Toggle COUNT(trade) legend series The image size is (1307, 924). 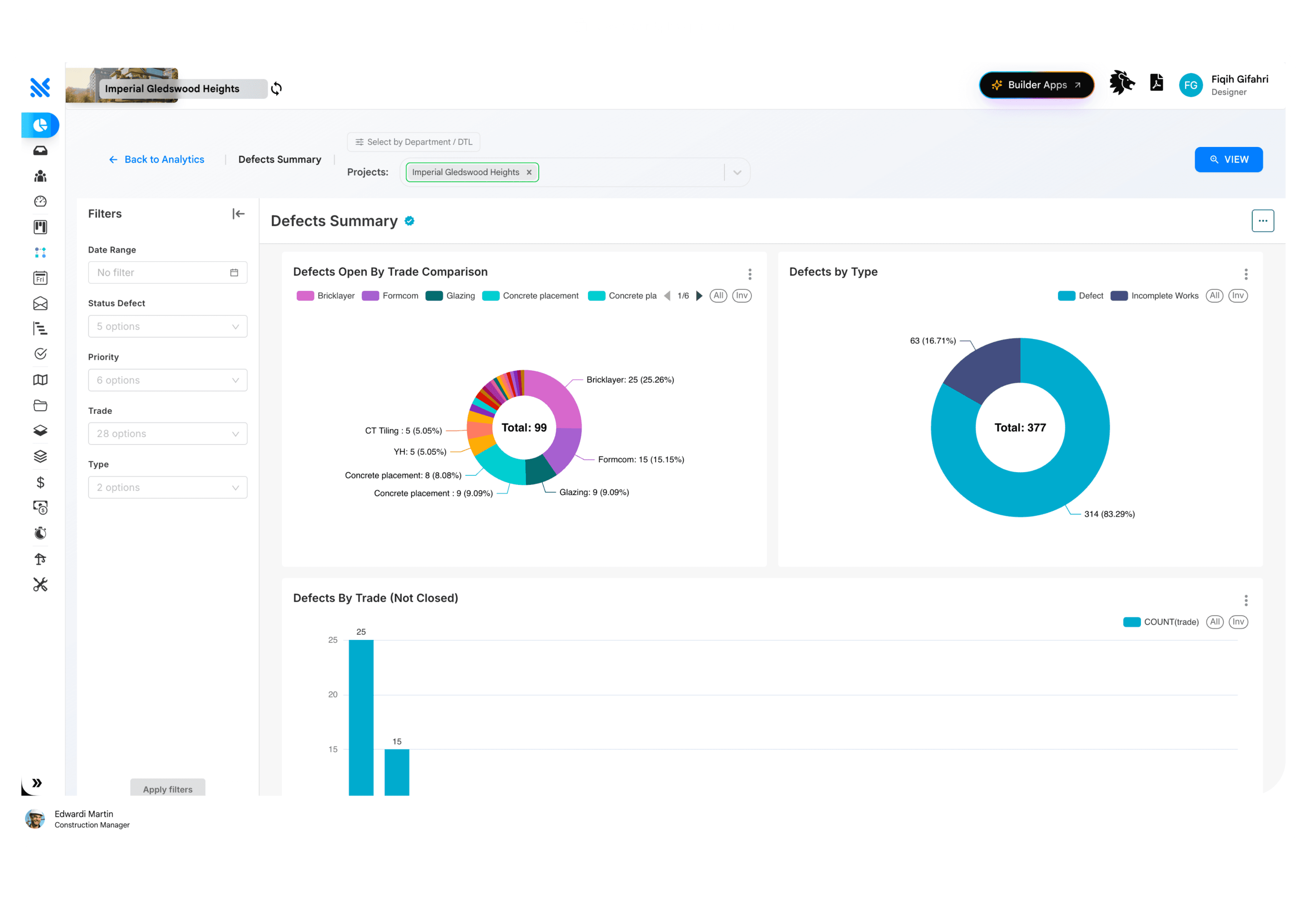pos(1161,622)
